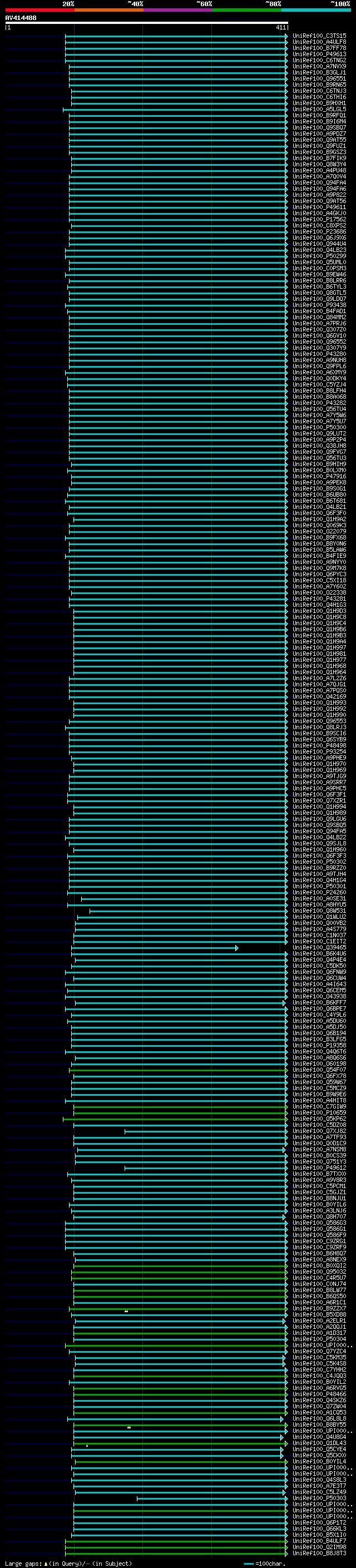Click the cyan ~100% identity legend segment
The width and height of the screenshot is (356, 1568).
(316, 10)
